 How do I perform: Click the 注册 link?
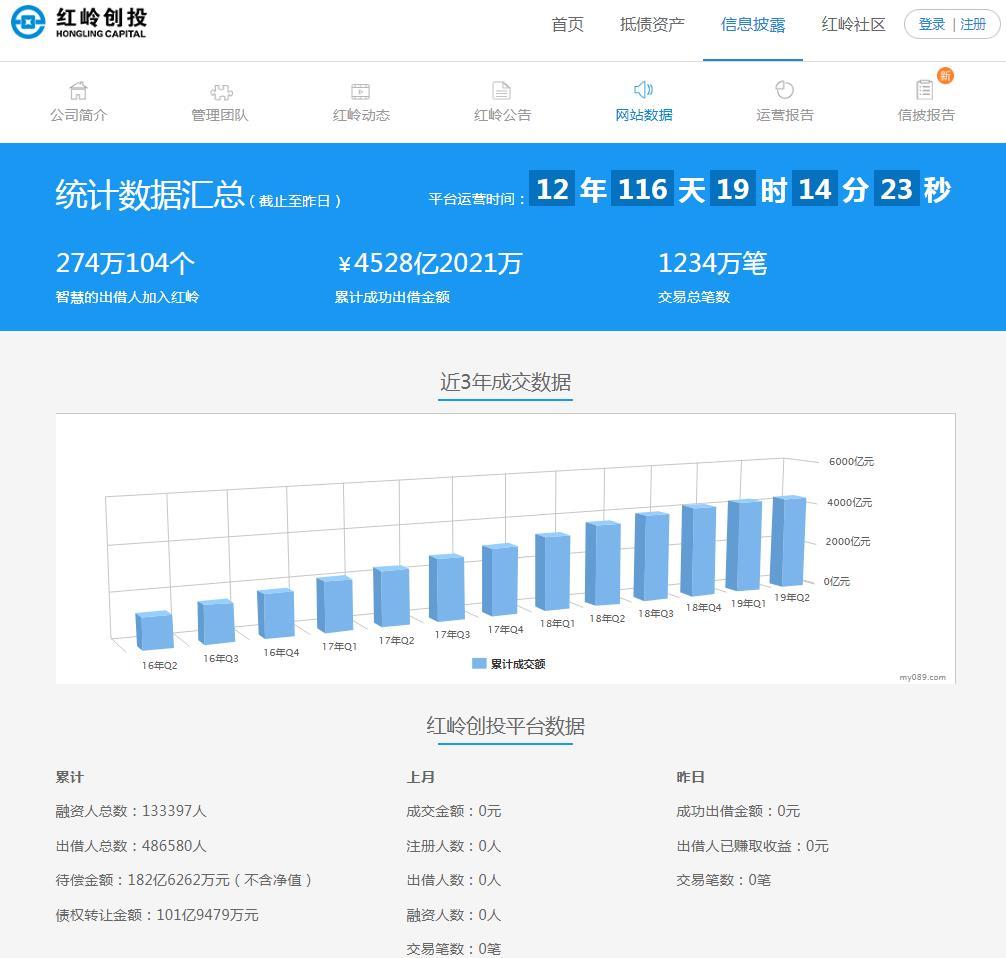pos(973,24)
